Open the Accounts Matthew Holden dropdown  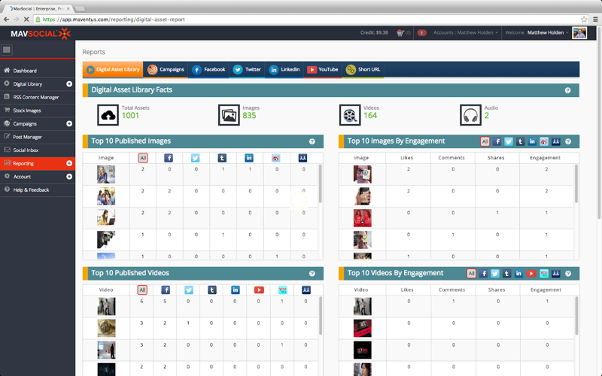[x=465, y=33]
